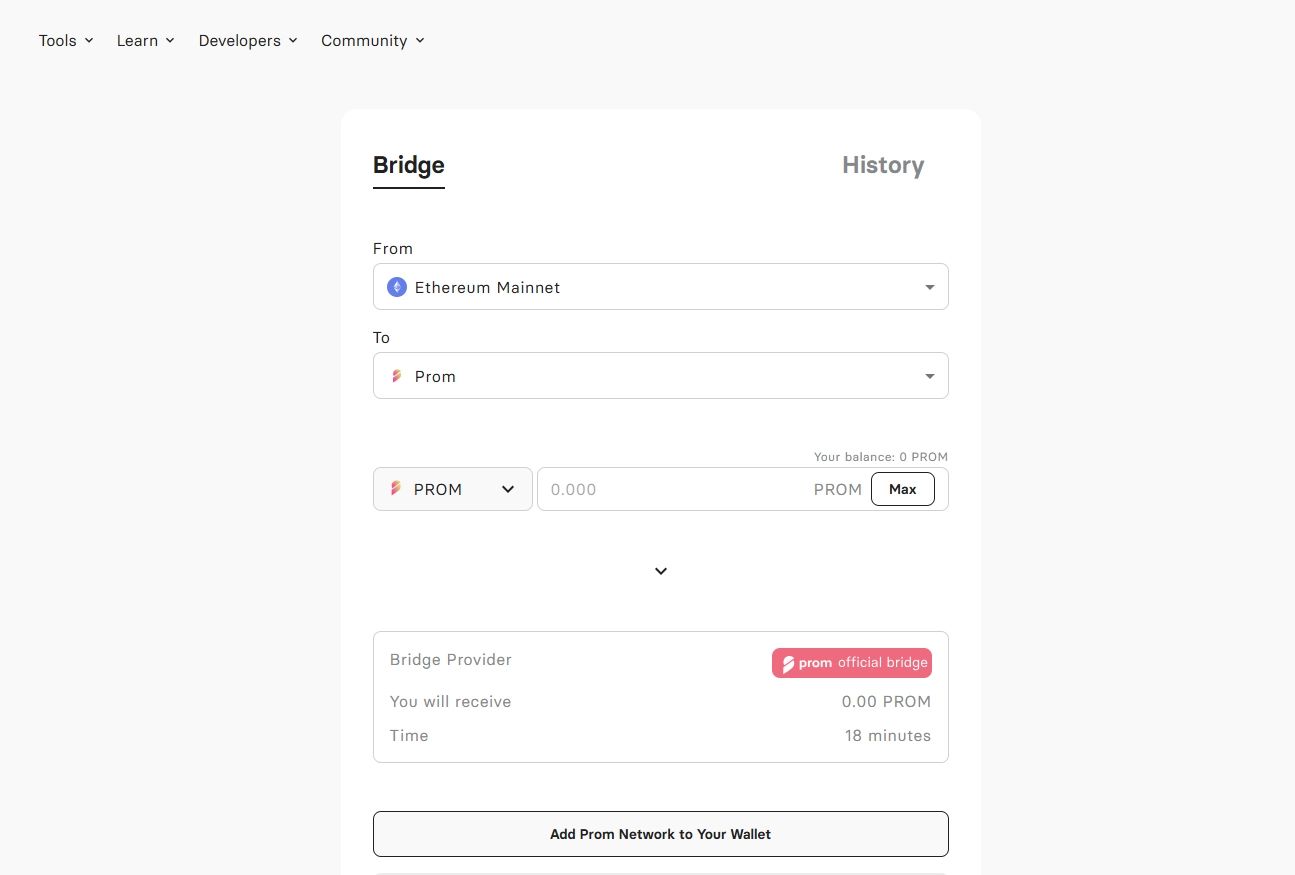This screenshot has height=875, width=1295.
Task: Open the Developers menu
Action: click(x=248, y=41)
